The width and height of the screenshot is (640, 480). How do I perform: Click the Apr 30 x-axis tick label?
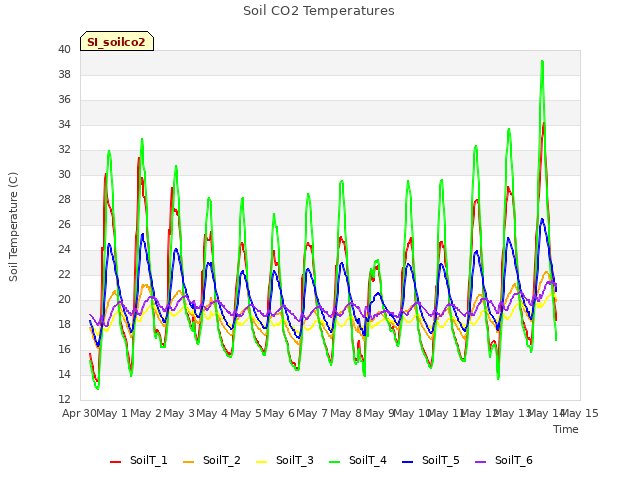point(79,413)
